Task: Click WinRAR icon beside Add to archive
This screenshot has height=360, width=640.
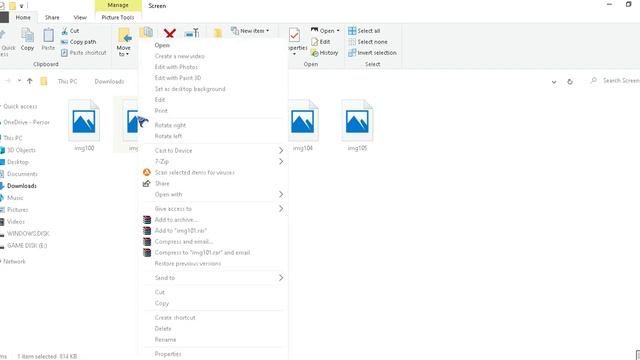Action: click(x=147, y=220)
